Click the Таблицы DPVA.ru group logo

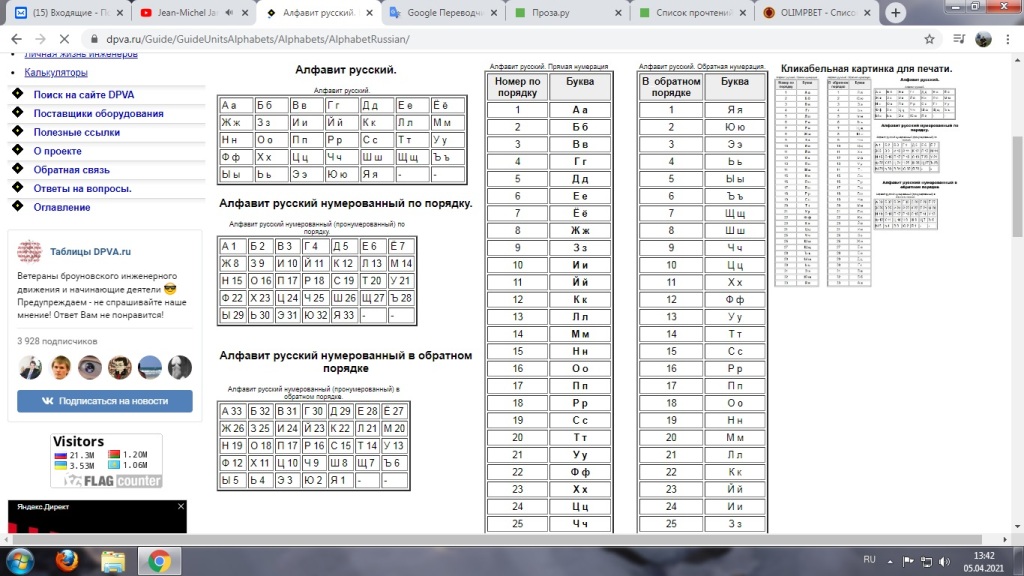(x=29, y=251)
